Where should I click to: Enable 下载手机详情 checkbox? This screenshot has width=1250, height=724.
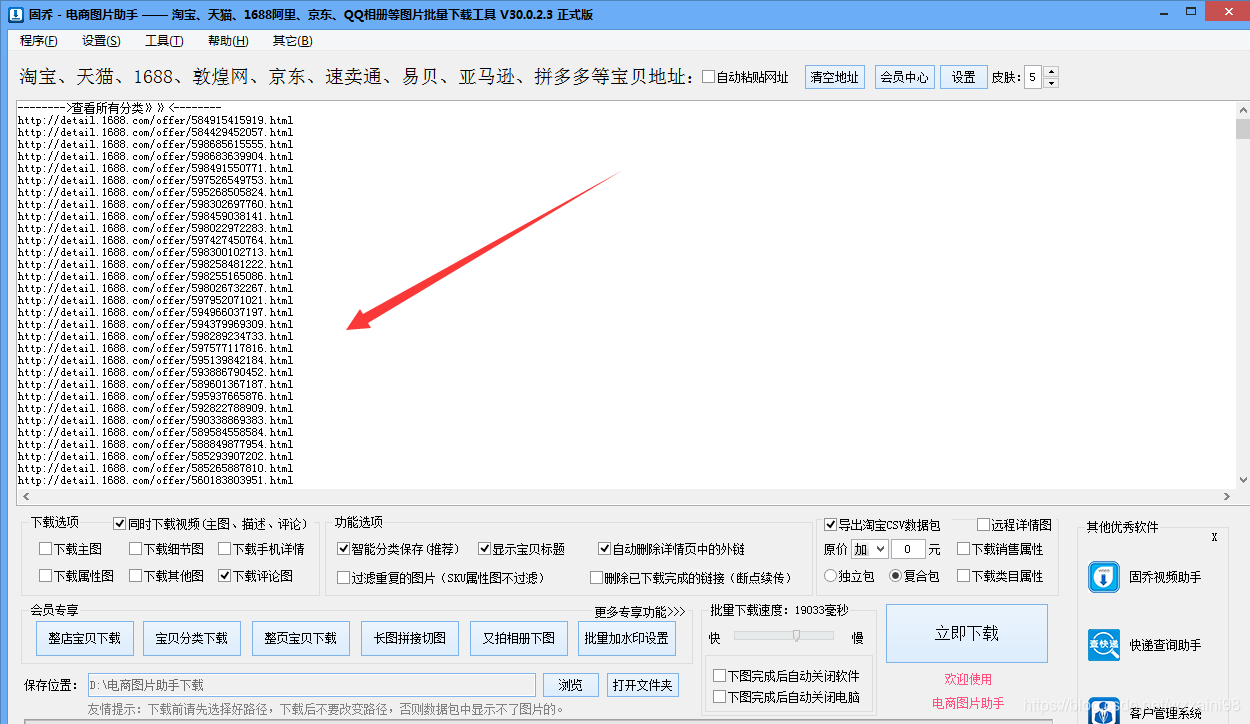point(225,549)
